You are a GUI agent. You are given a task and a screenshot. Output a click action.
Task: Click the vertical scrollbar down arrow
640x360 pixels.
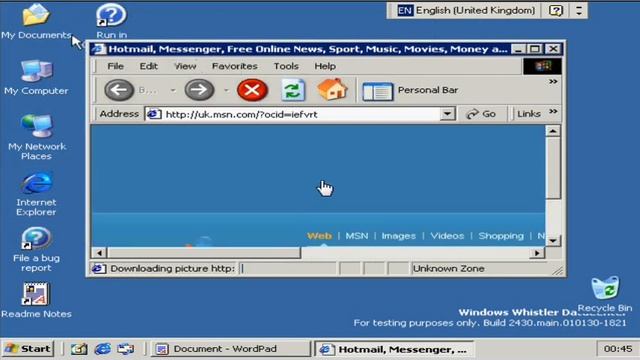pos(553,240)
